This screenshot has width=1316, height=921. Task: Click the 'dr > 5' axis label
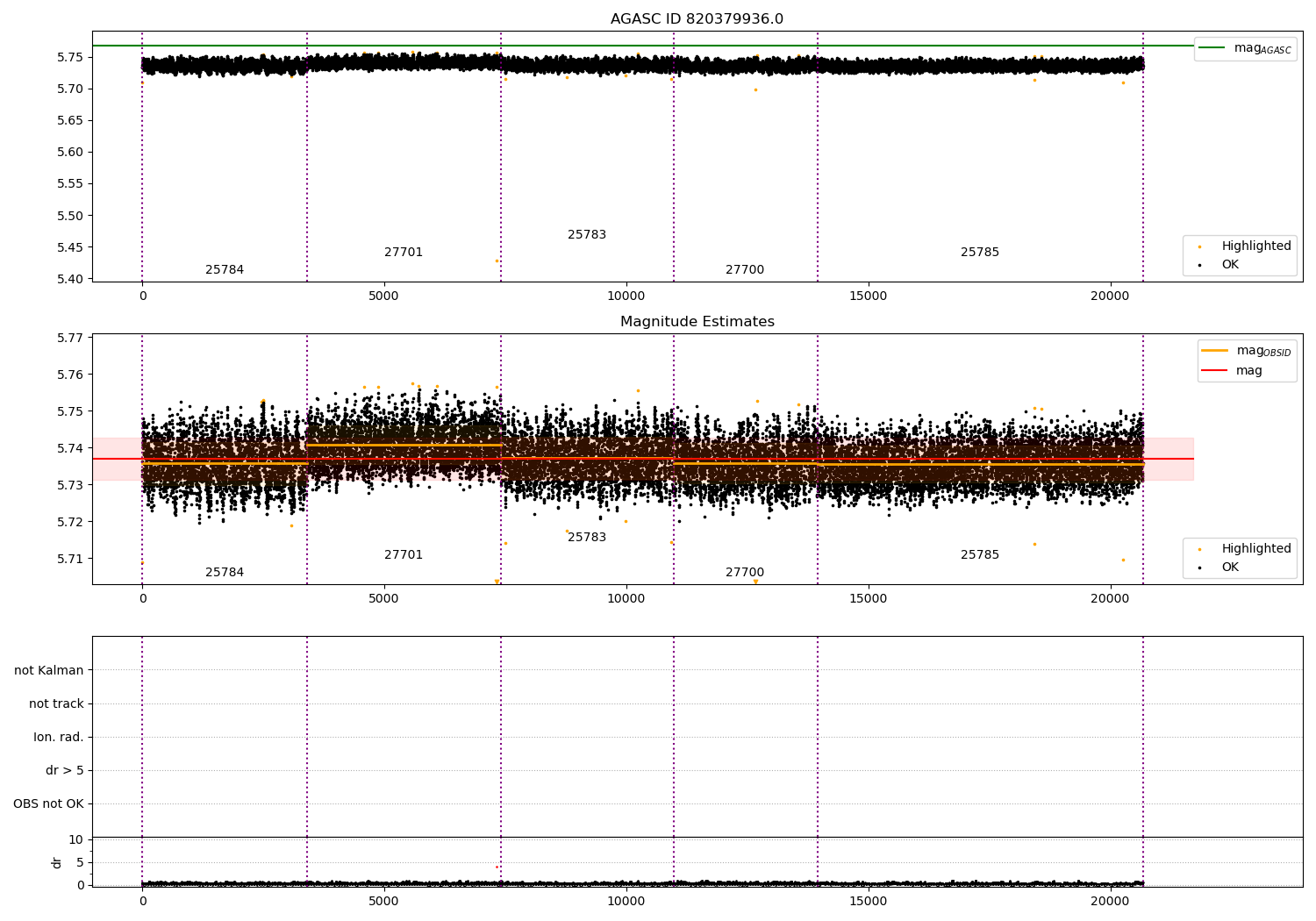tap(65, 770)
